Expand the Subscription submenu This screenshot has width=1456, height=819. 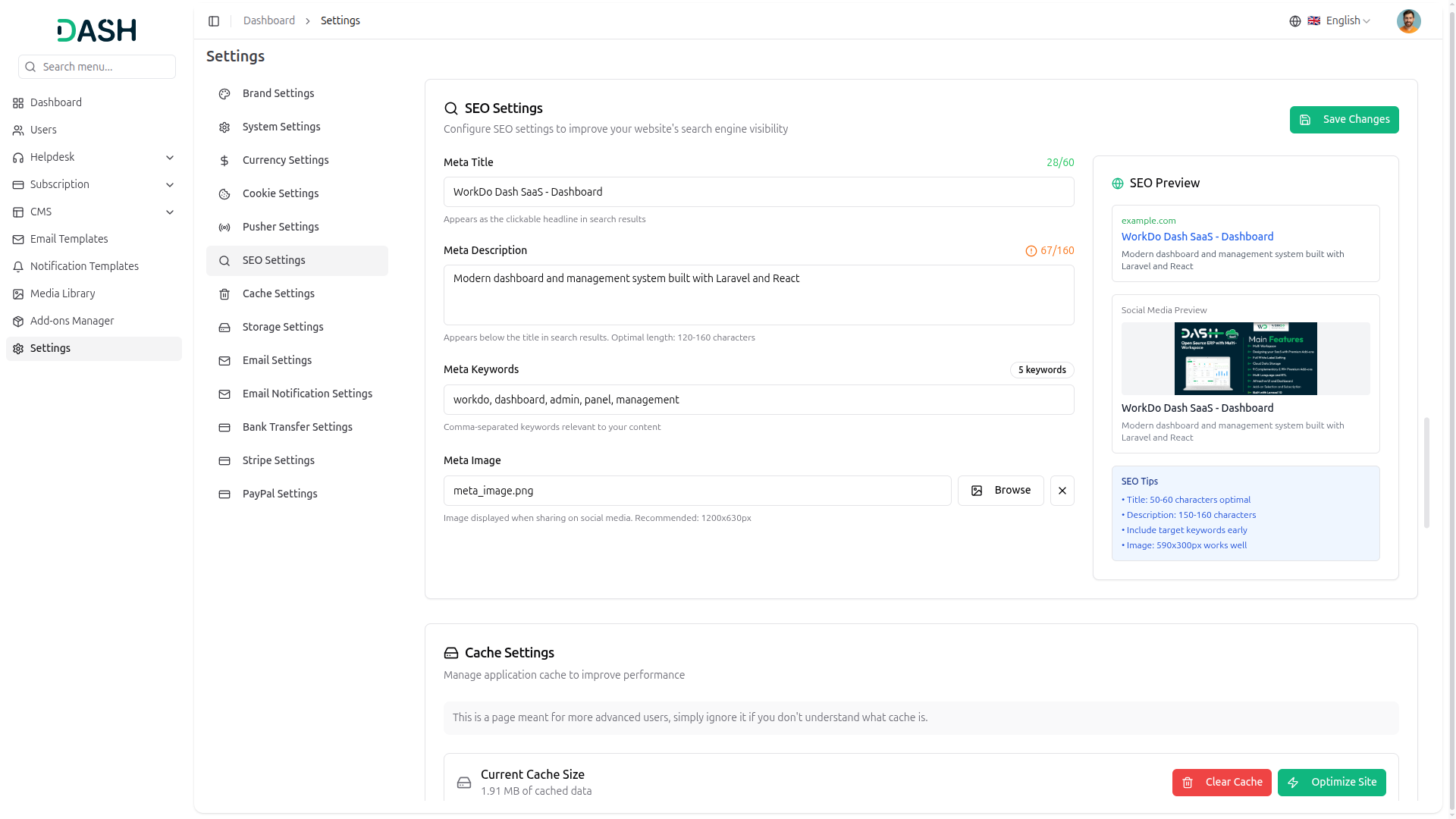pyautogui.click(x=170, y=185)
